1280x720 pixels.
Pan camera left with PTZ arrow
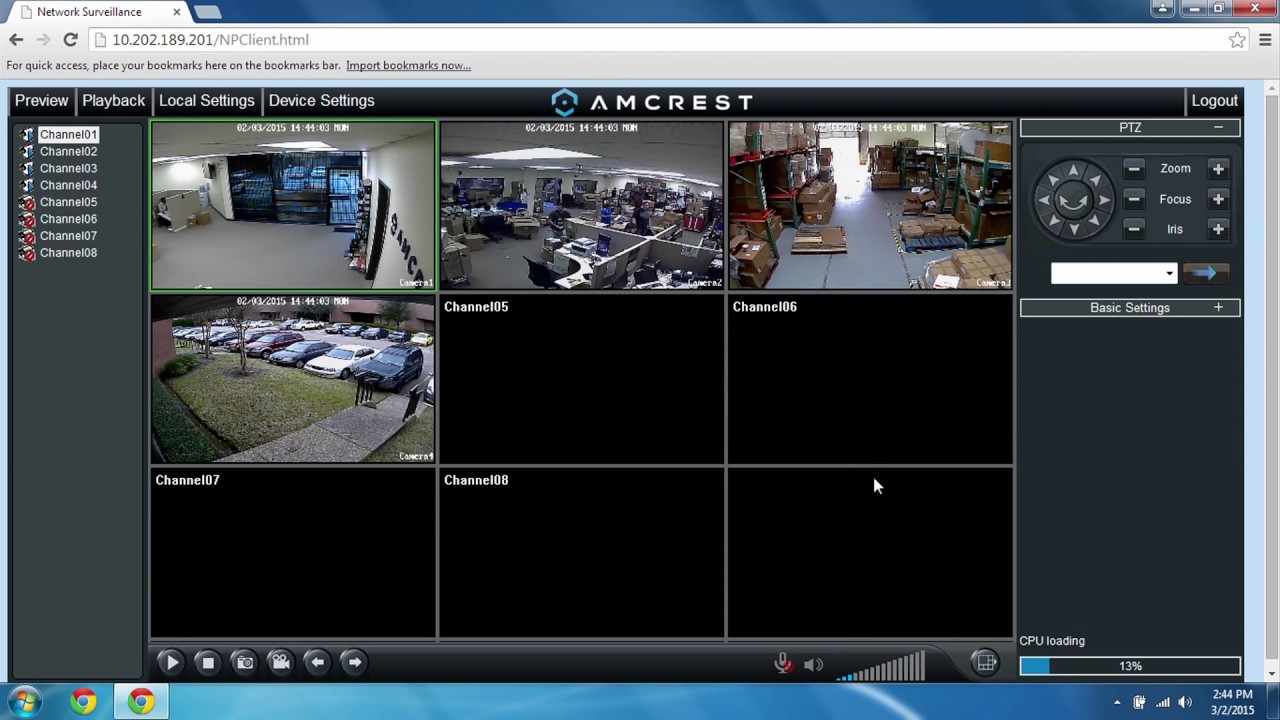pos(1044,200)
